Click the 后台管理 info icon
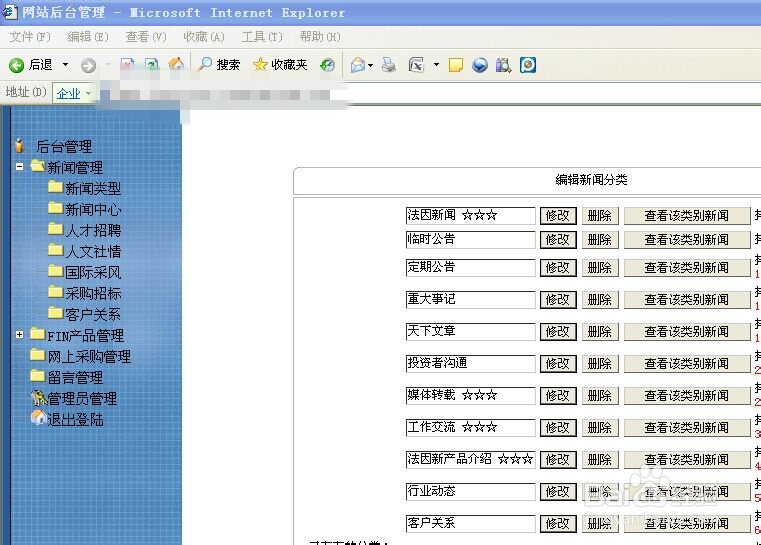 pyautogui.click(x=20, y=145)
